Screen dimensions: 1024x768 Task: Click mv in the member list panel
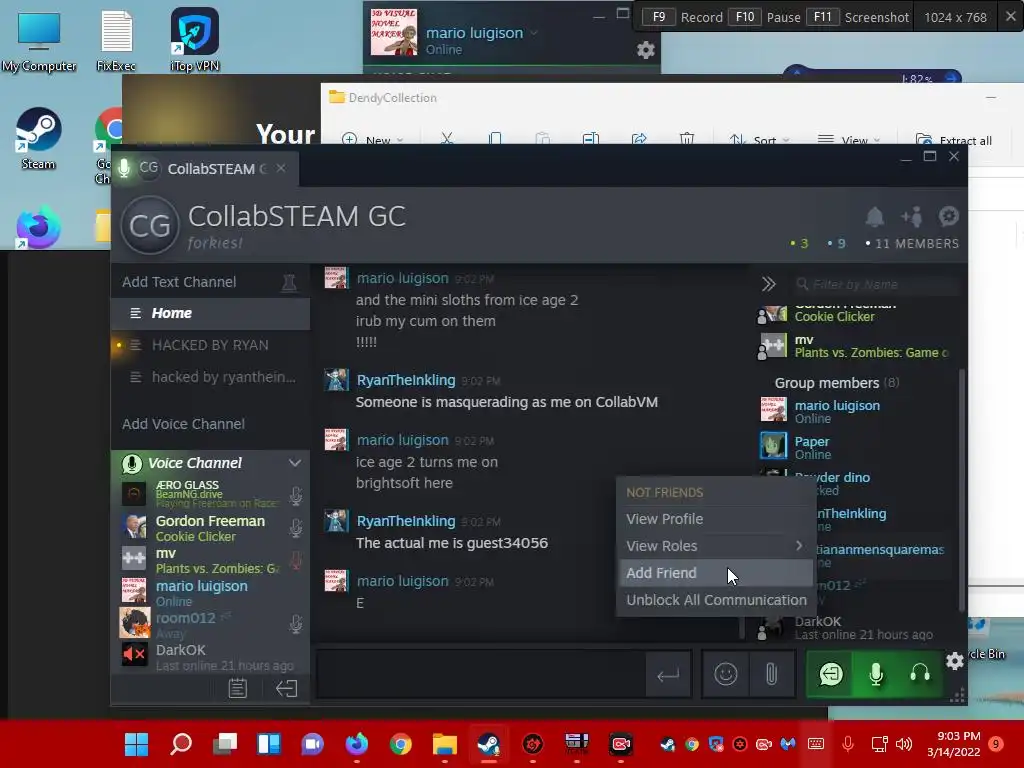pos(804,340)
